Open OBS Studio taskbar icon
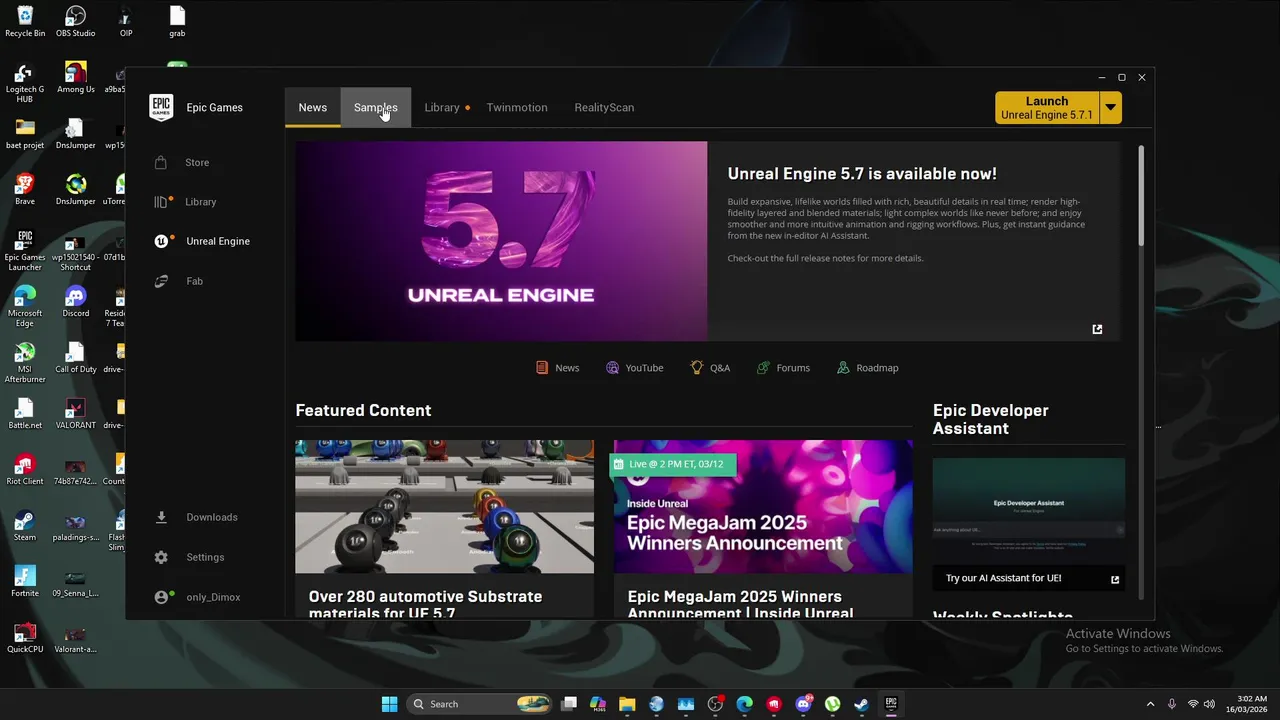This screenshot has width=1280, height=720. click(x=715, y=704)
